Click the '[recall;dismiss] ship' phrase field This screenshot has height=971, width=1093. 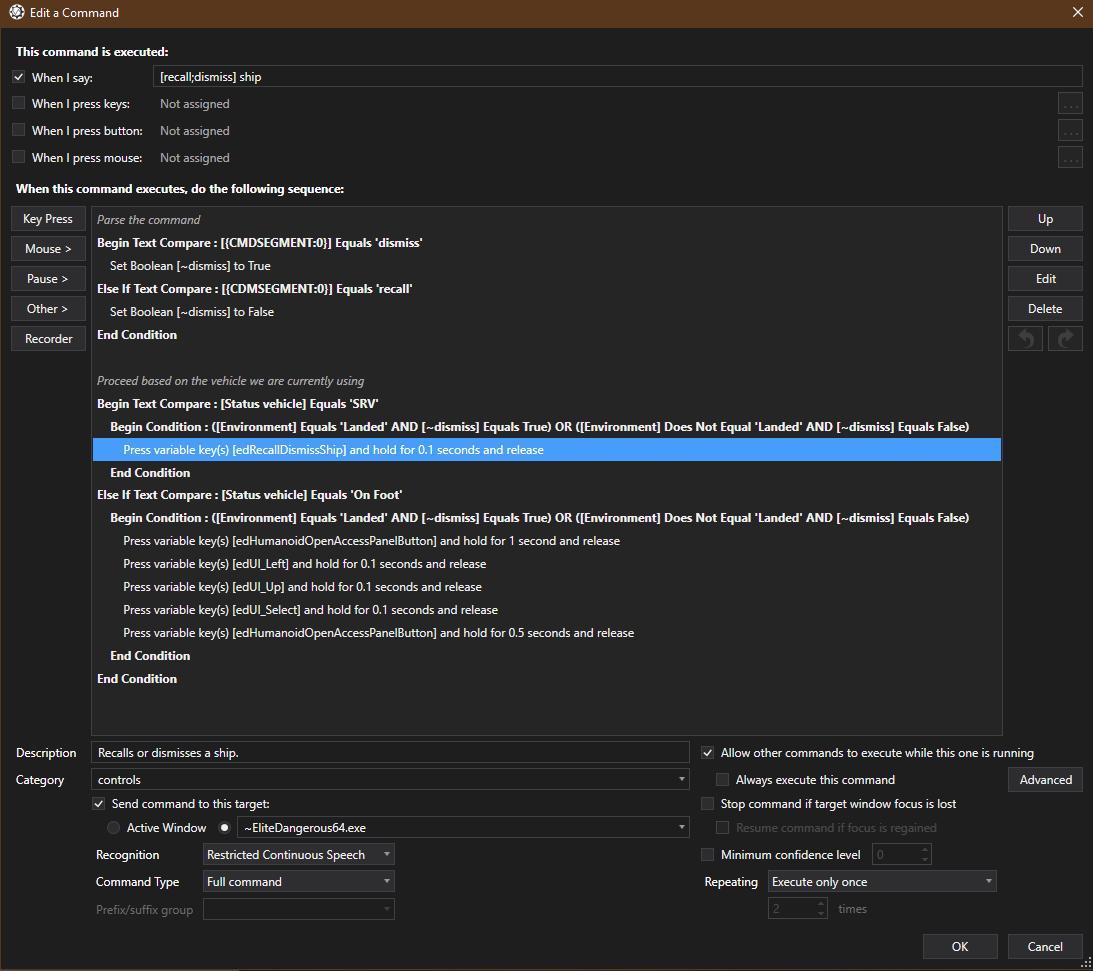617,77
